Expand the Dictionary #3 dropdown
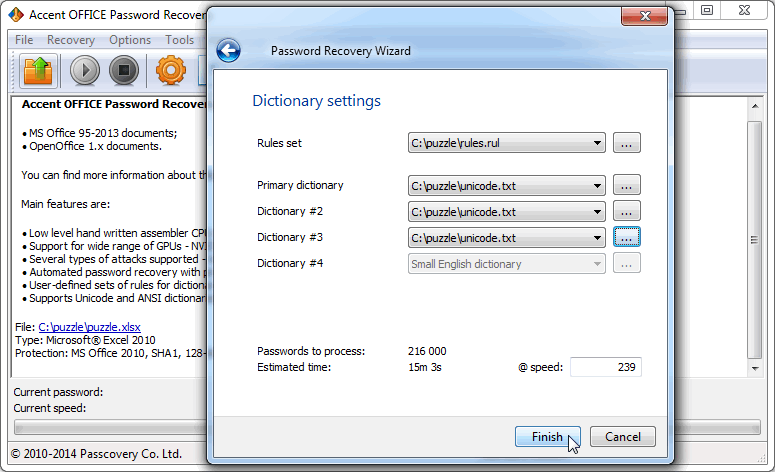775x472 pixels. pyautogui.click(x=597, y=237)
